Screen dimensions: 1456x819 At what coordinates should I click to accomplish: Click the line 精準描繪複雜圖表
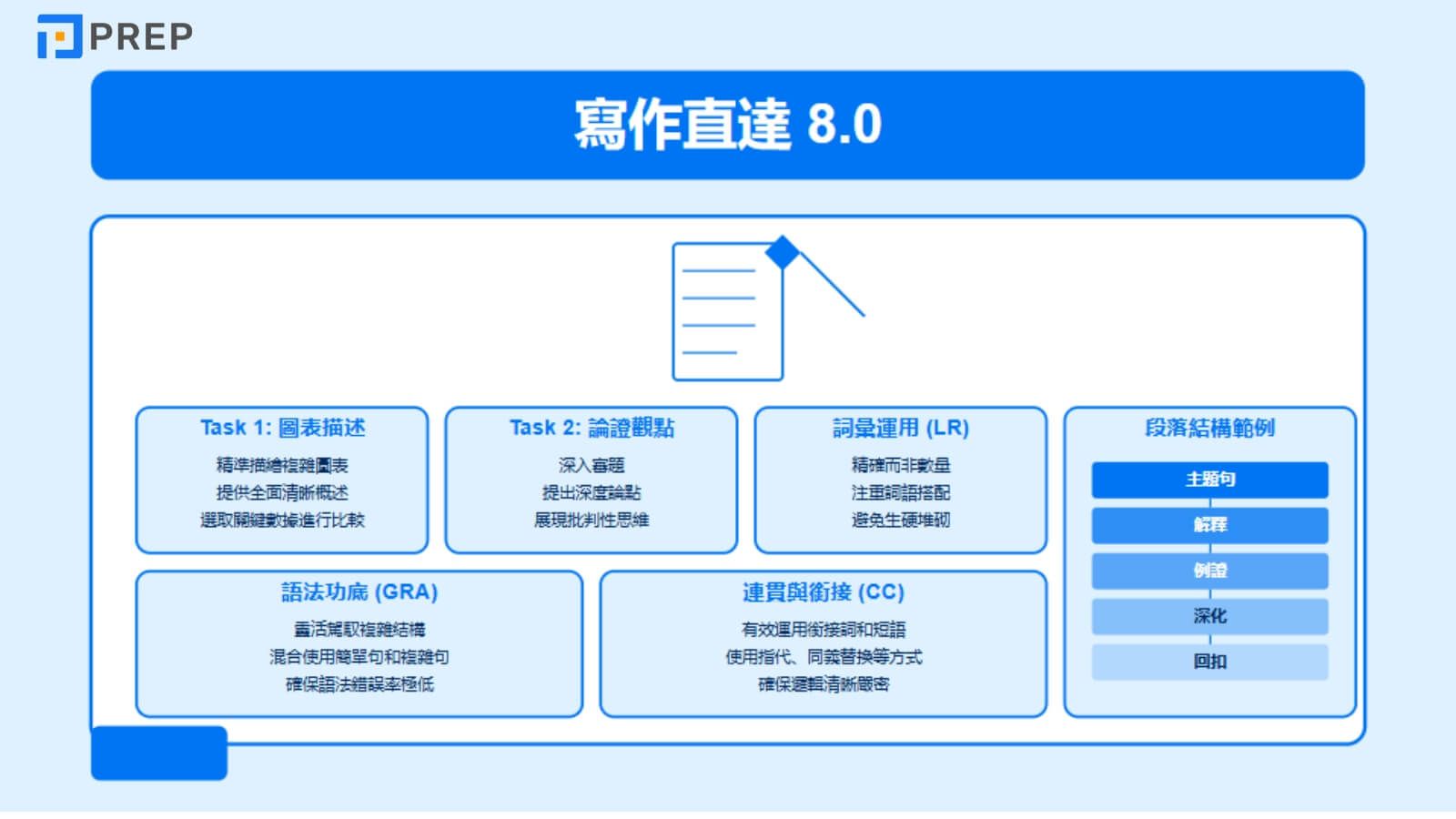[282, 465]
